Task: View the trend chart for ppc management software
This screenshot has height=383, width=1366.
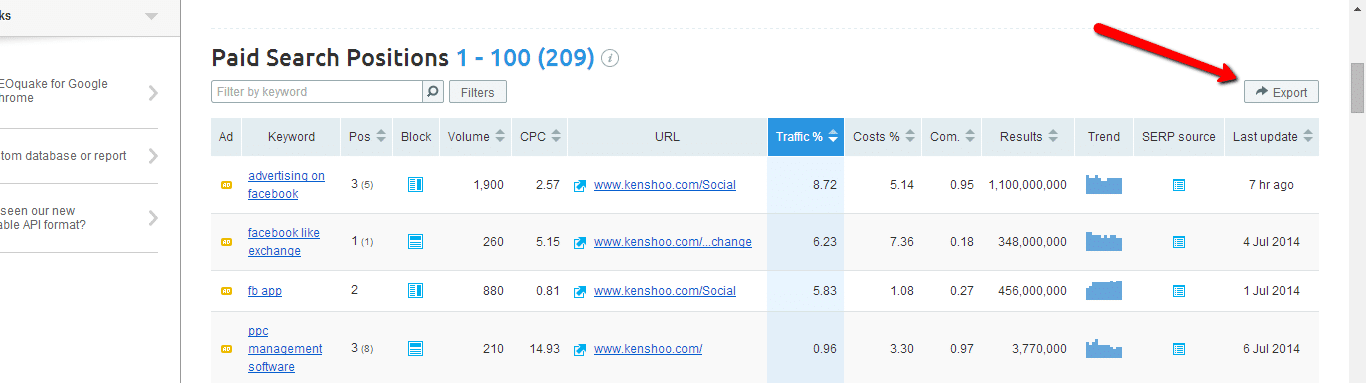Action: click(x=1104, y=348)
